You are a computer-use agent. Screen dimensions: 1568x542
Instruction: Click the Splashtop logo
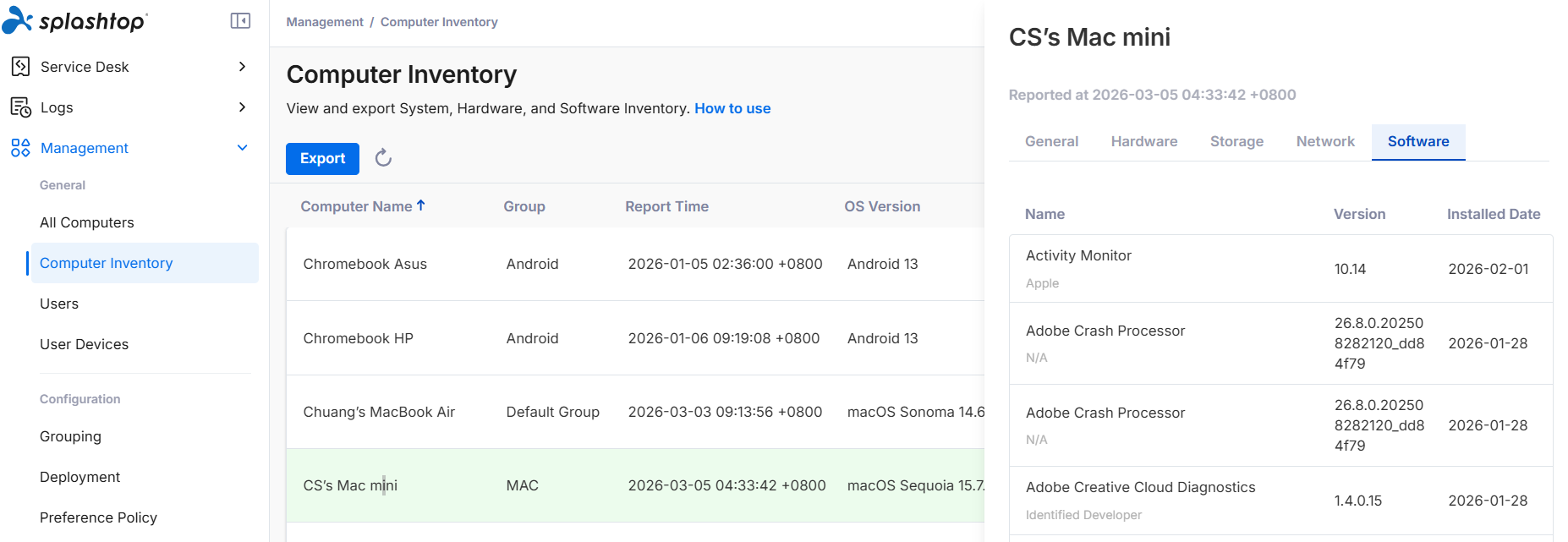pos(75,20)
